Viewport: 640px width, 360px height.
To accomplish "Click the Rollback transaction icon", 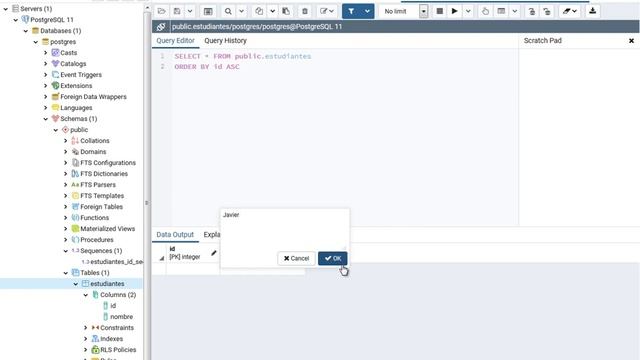I will coord(547,11).
